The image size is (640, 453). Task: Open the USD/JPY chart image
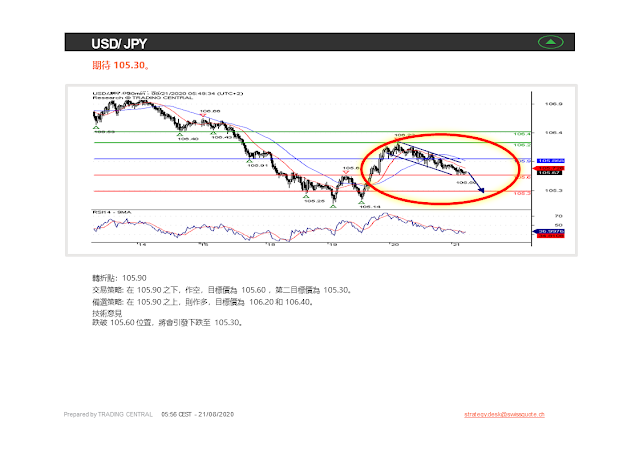tap(321, 170)
